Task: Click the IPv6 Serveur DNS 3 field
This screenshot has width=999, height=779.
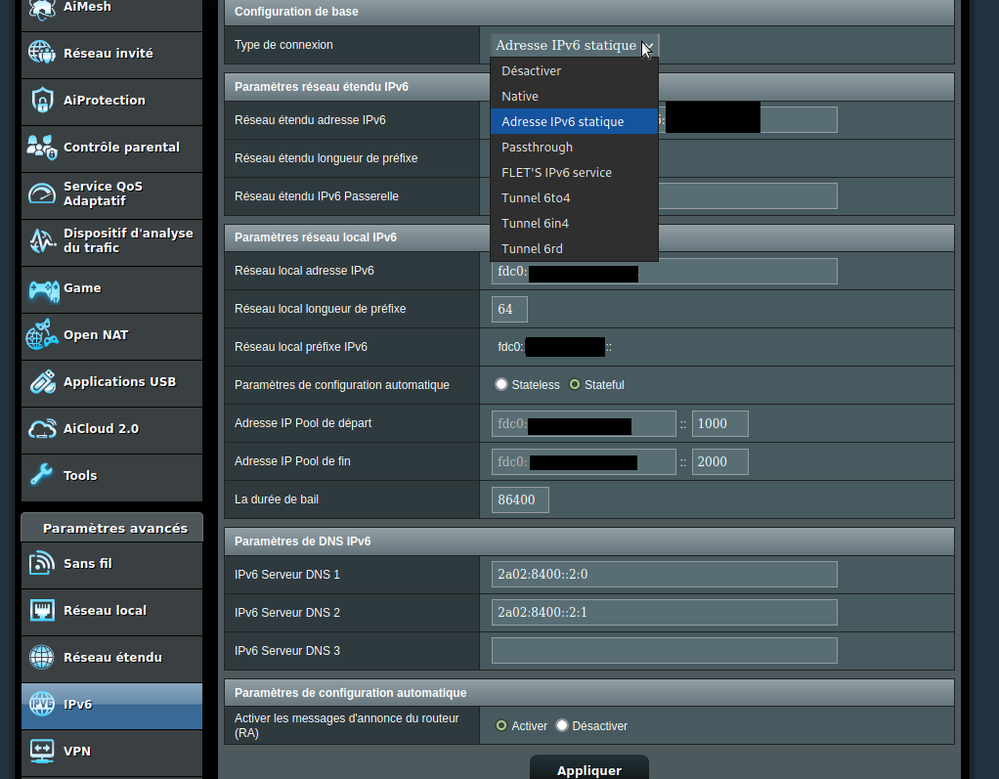Action: point(664,651)
